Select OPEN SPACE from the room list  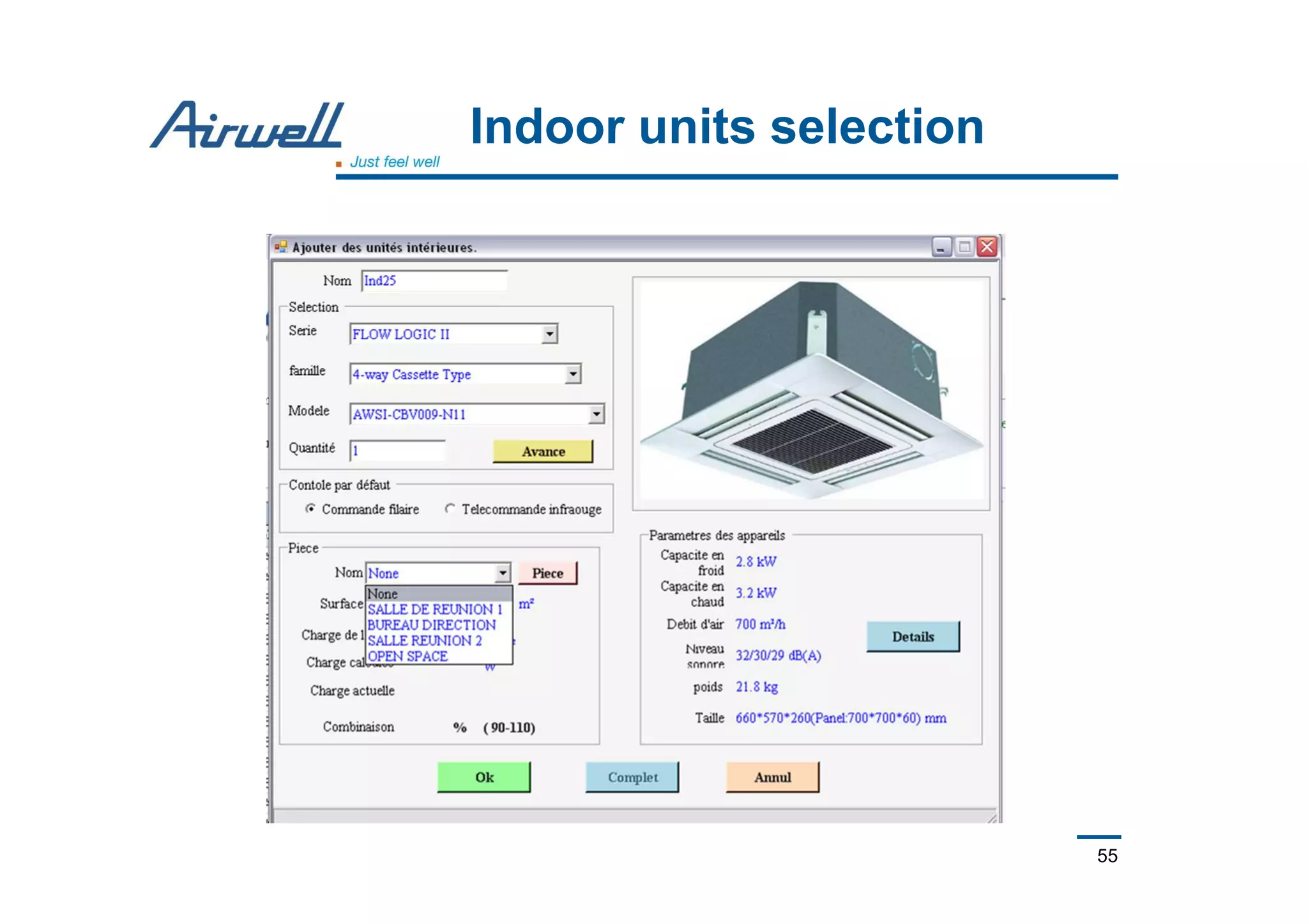[x=439, y=656]
